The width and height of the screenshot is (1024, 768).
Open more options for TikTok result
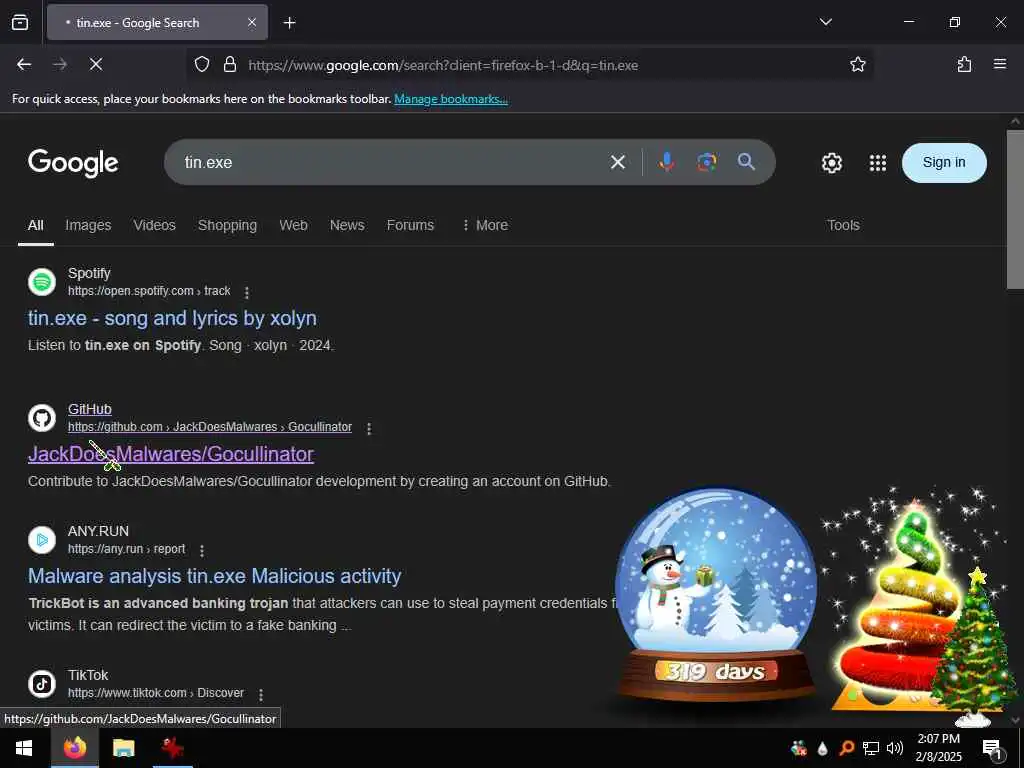point(261,694)
